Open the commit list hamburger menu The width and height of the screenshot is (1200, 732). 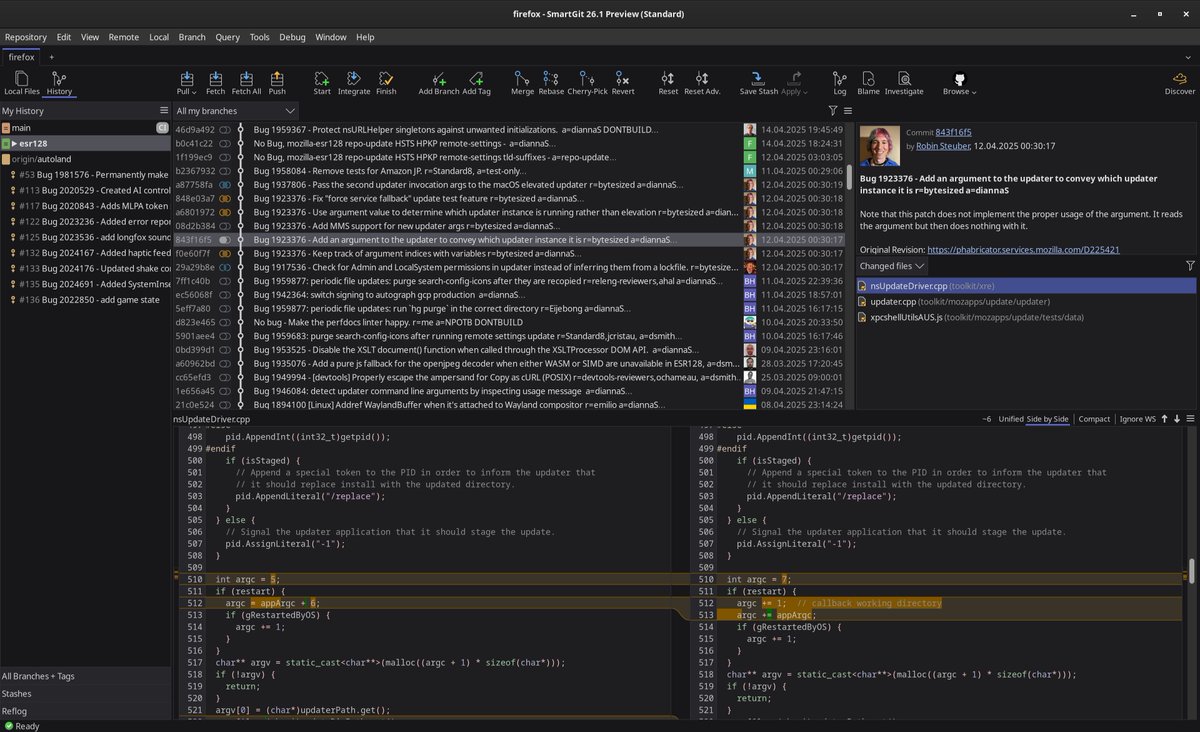(847, 111)
